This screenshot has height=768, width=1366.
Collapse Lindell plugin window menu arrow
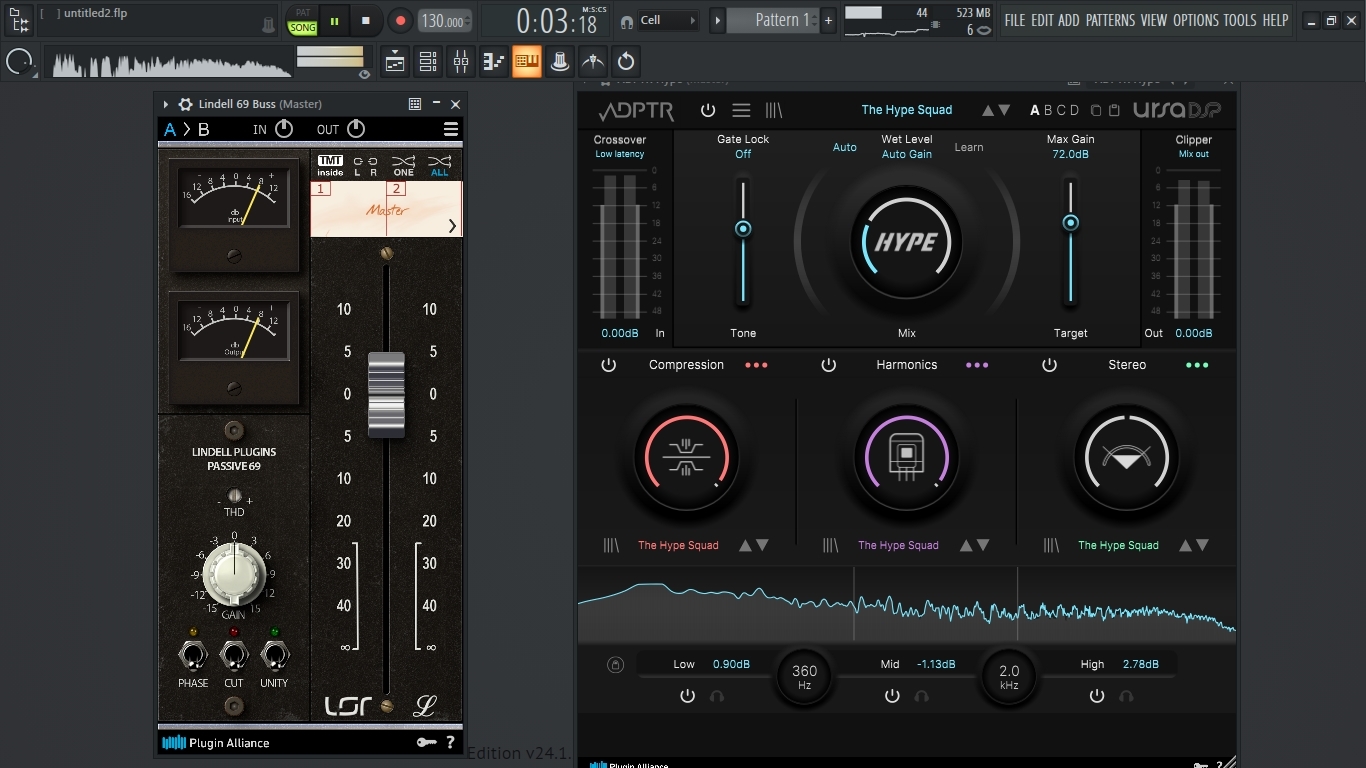(x=166, y=104)
